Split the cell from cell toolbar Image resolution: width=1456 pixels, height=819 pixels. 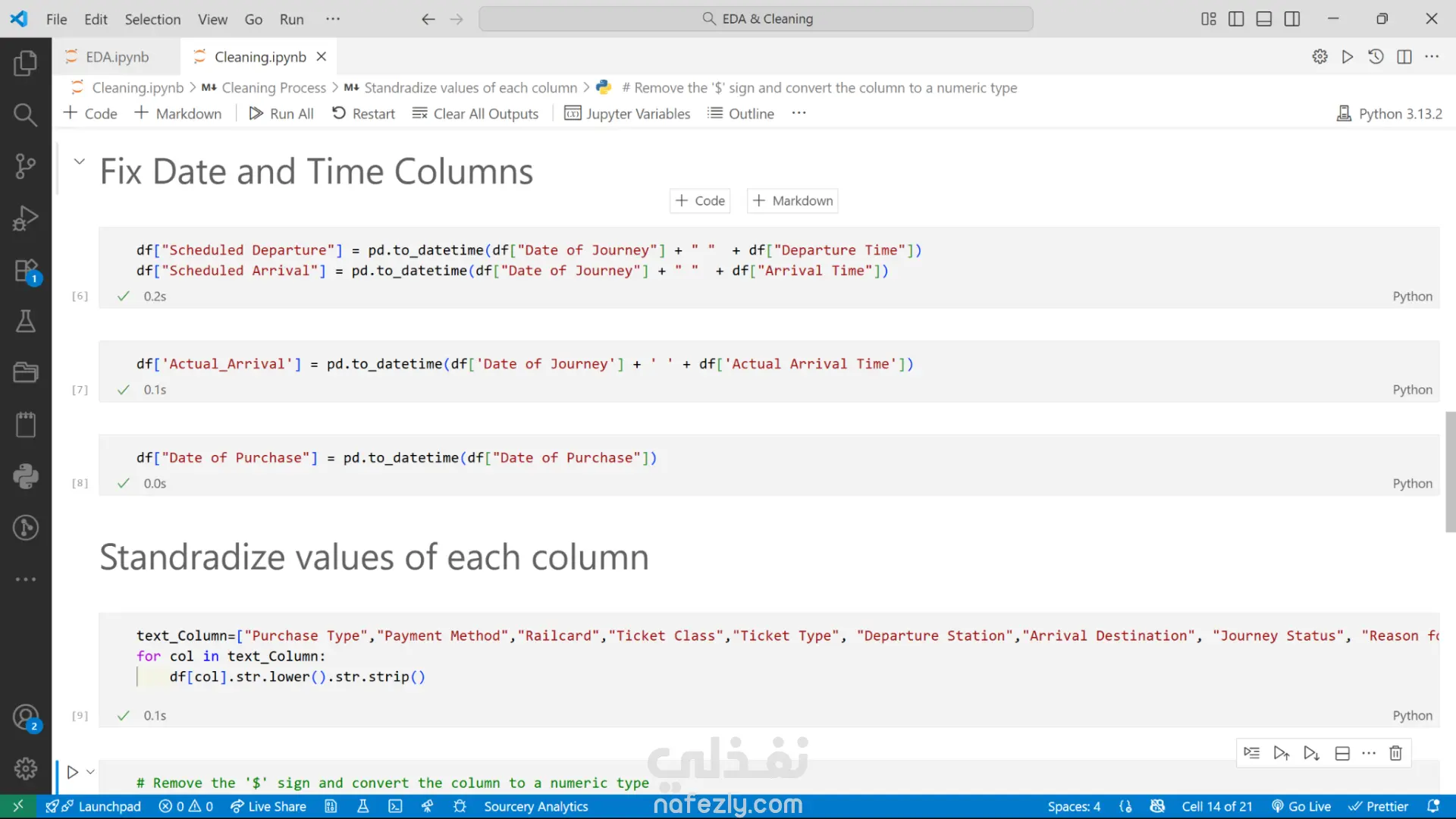click(x=1341, y=753)
